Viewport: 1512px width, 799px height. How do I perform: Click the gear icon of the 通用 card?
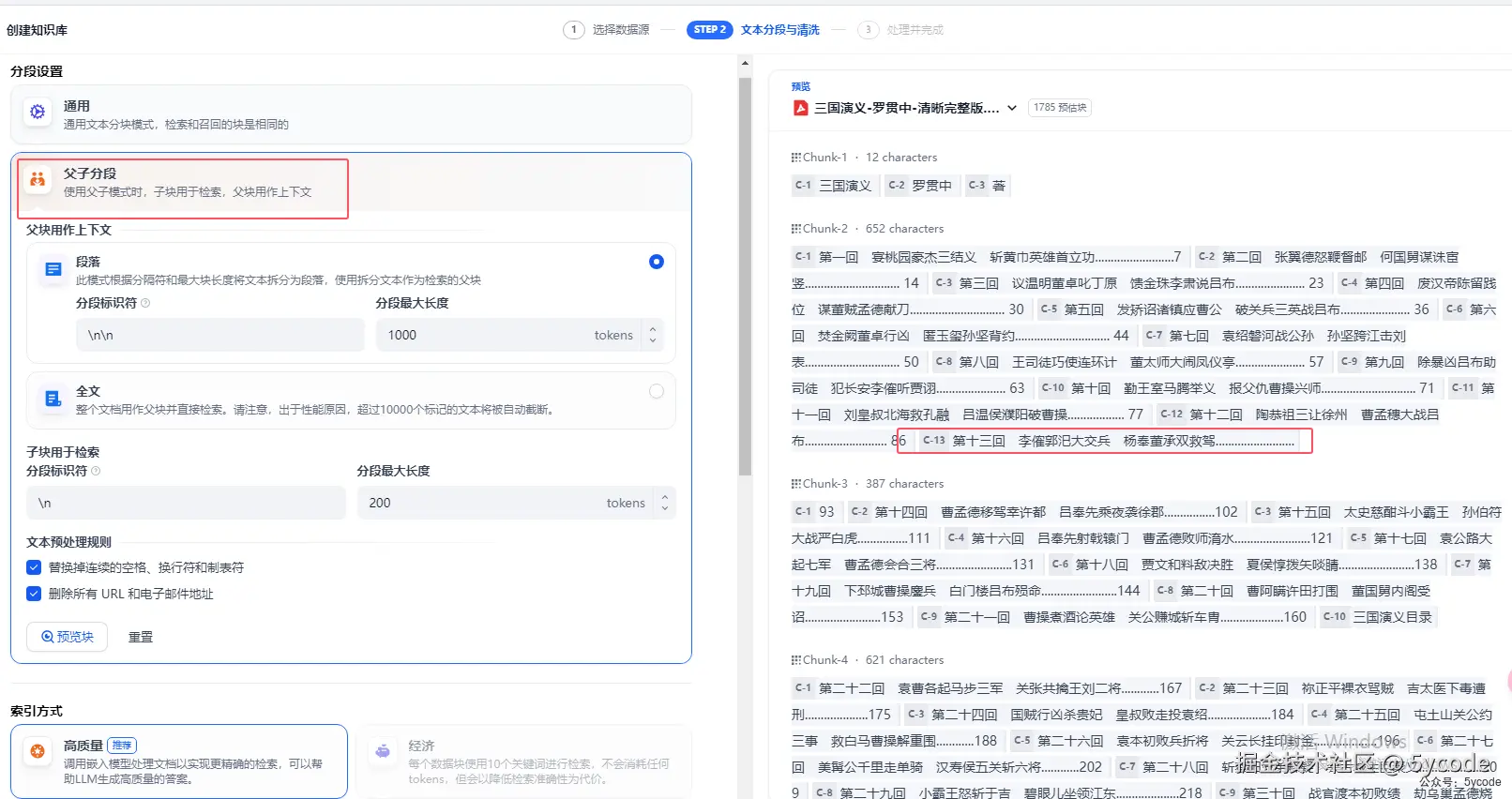[x=38, y=112]
